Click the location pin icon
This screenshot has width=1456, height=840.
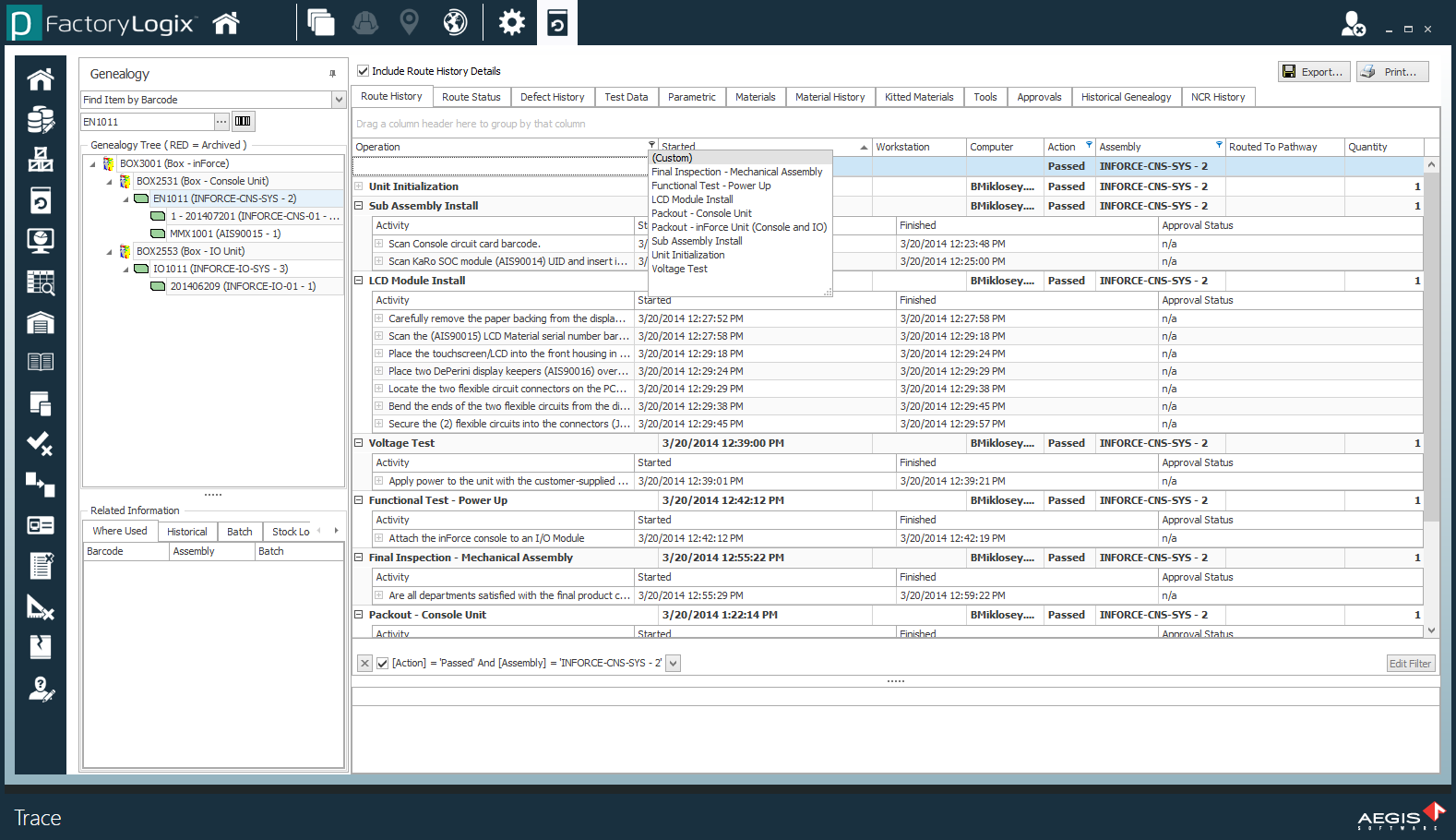coord(409,22)
